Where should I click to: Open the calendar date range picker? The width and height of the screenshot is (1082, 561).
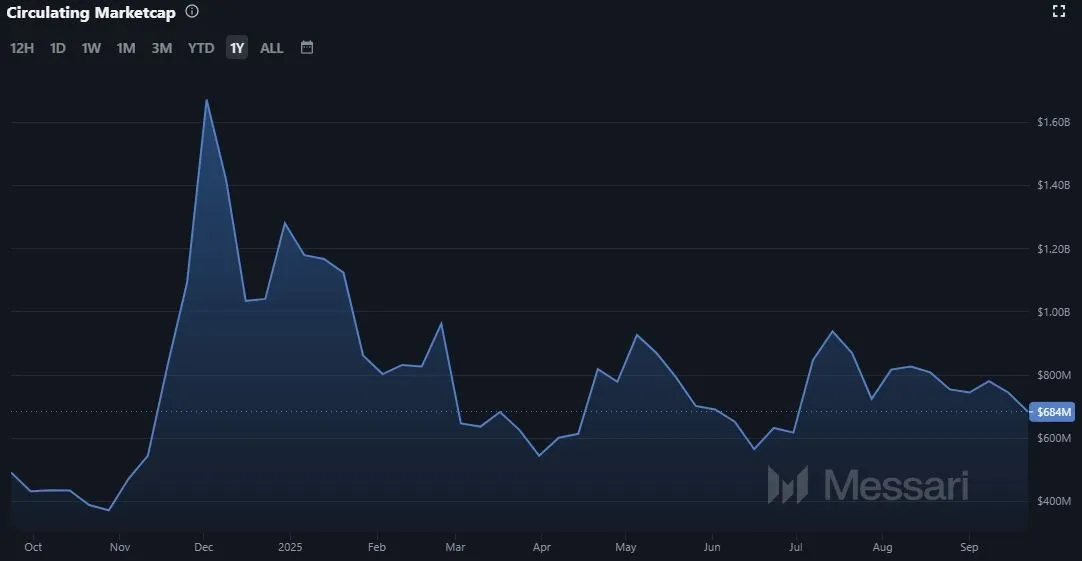pyautogui.click(x=307, y=47)
